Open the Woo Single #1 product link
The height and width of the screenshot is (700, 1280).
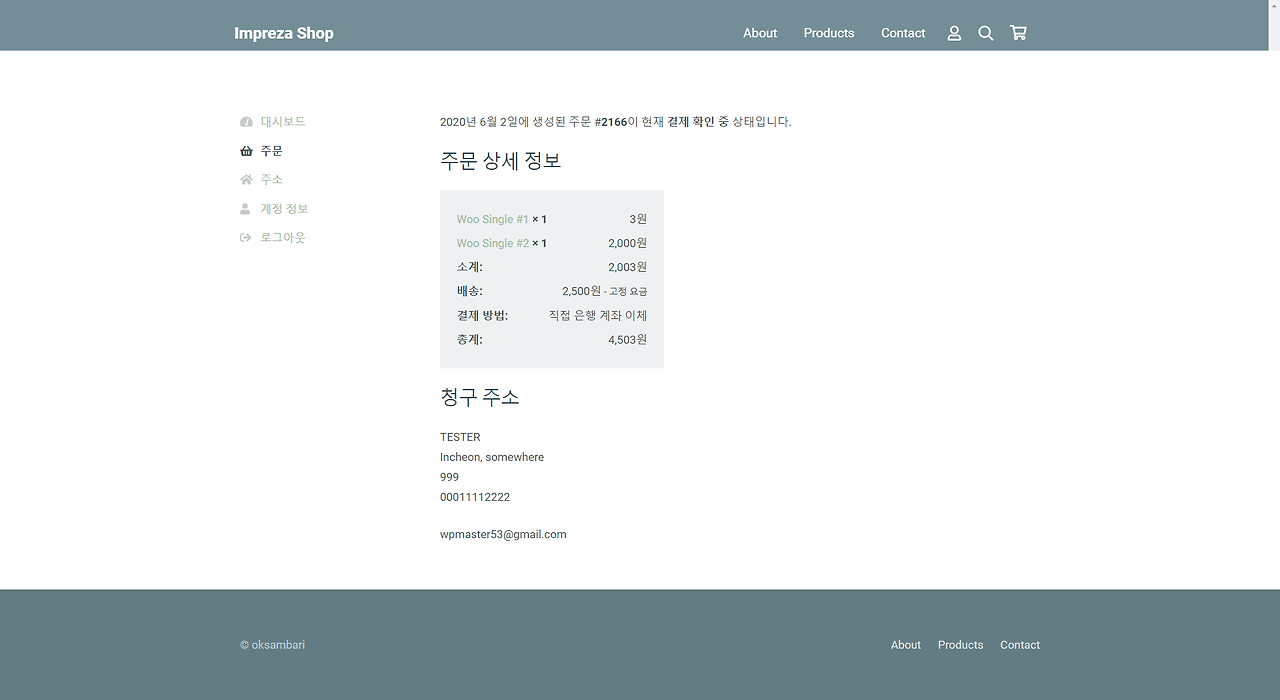coord(492,219)
